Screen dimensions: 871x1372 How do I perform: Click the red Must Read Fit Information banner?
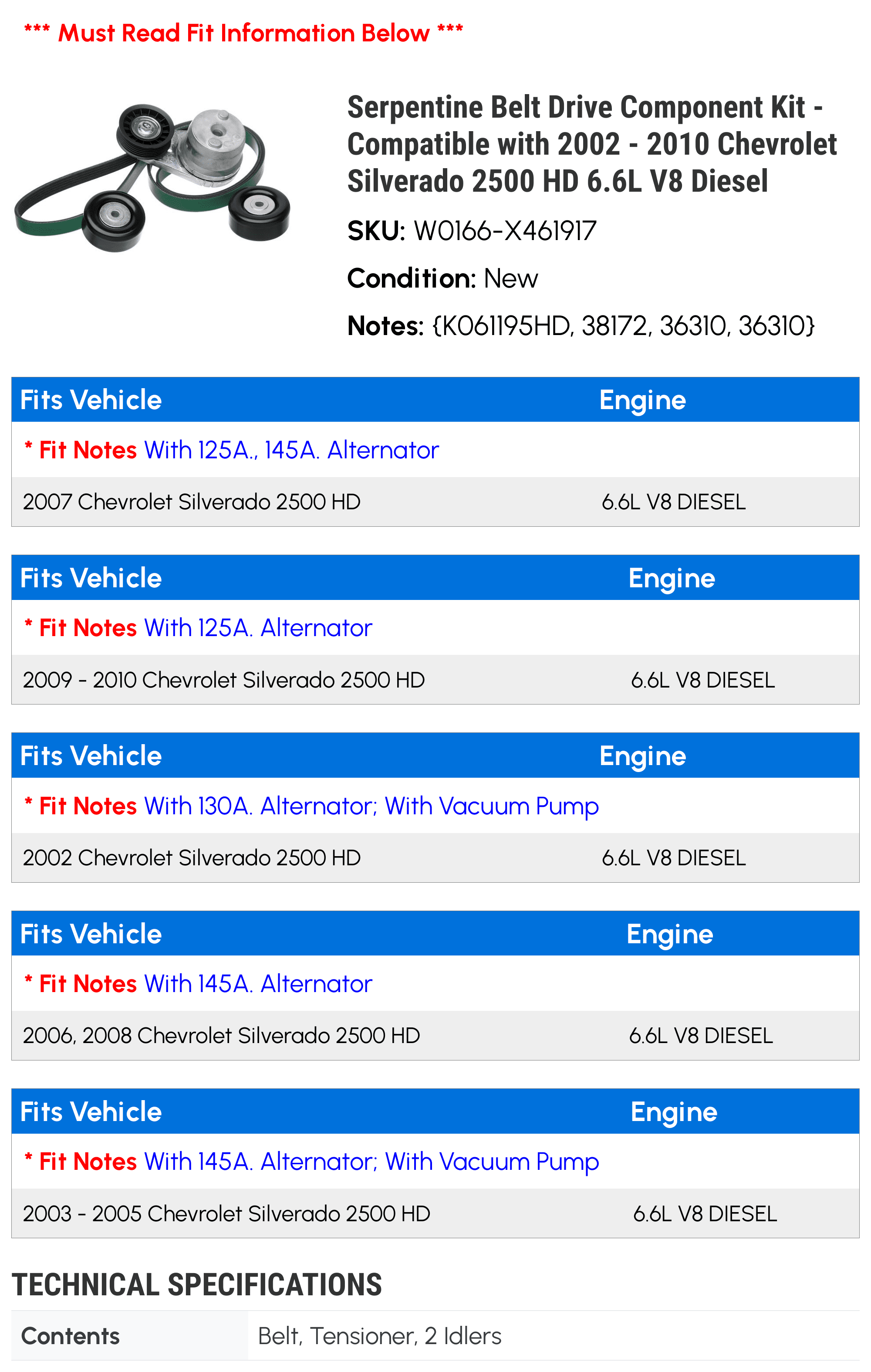243,33
